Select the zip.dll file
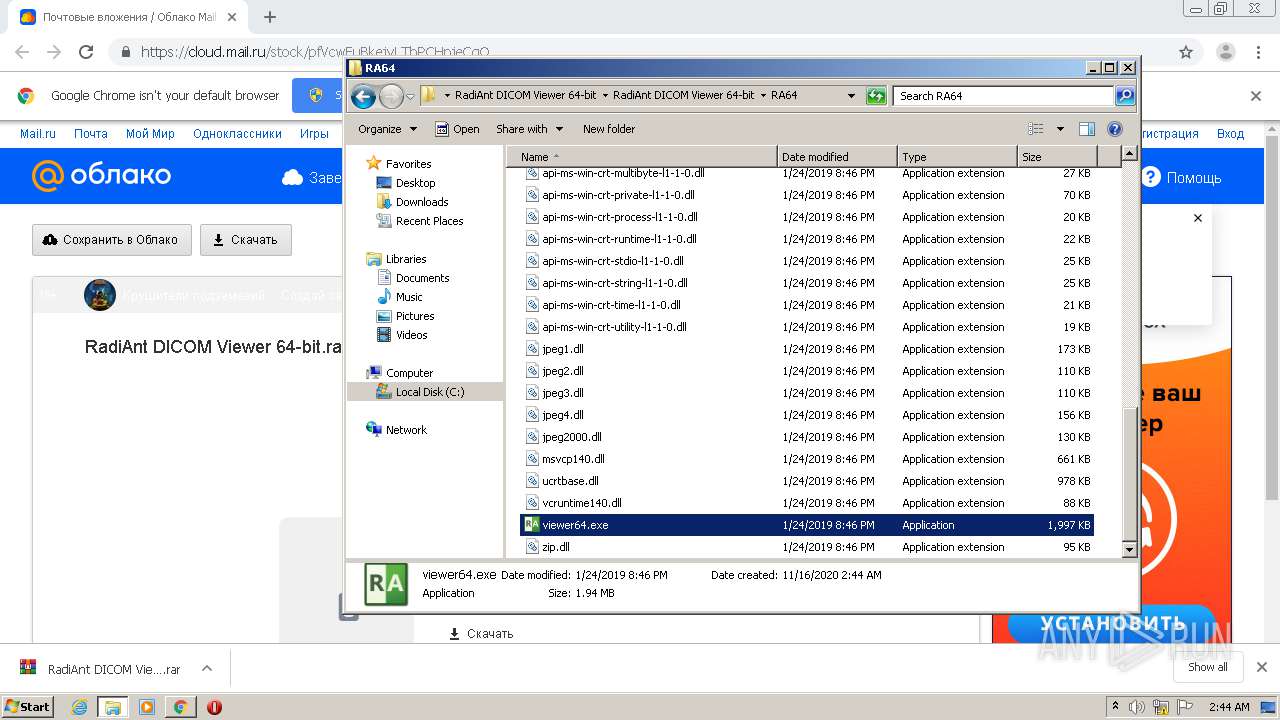Viewport: 1280px width, 720px height. click(556, 547)
